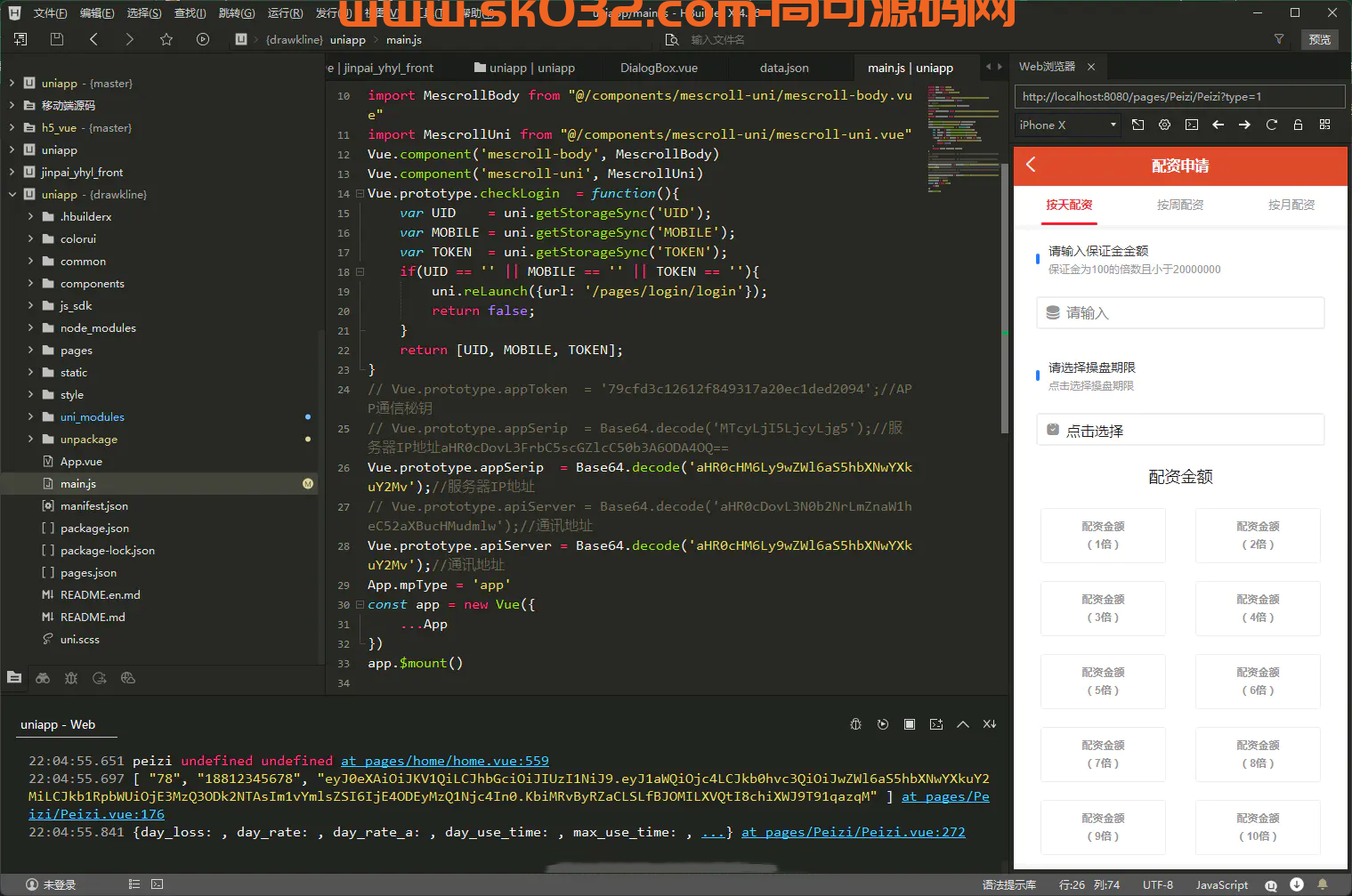Toggle code fold at line 14

pyautogui.click(x=360, y=193)
